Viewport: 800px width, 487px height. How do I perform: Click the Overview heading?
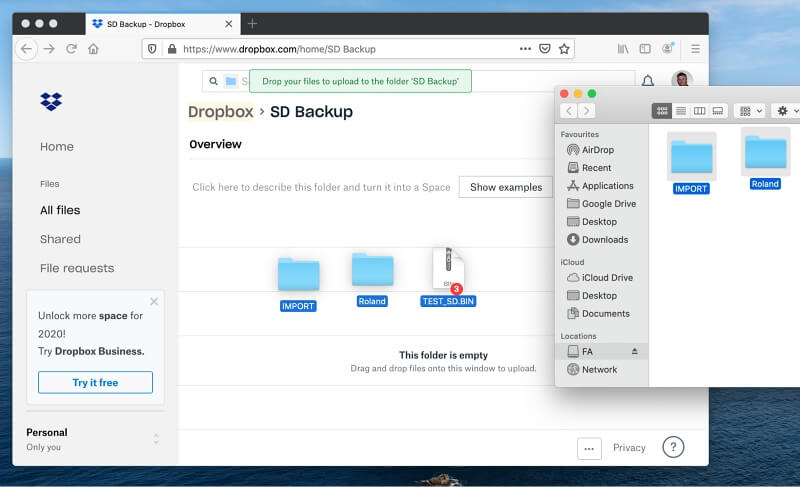(215, 144)
